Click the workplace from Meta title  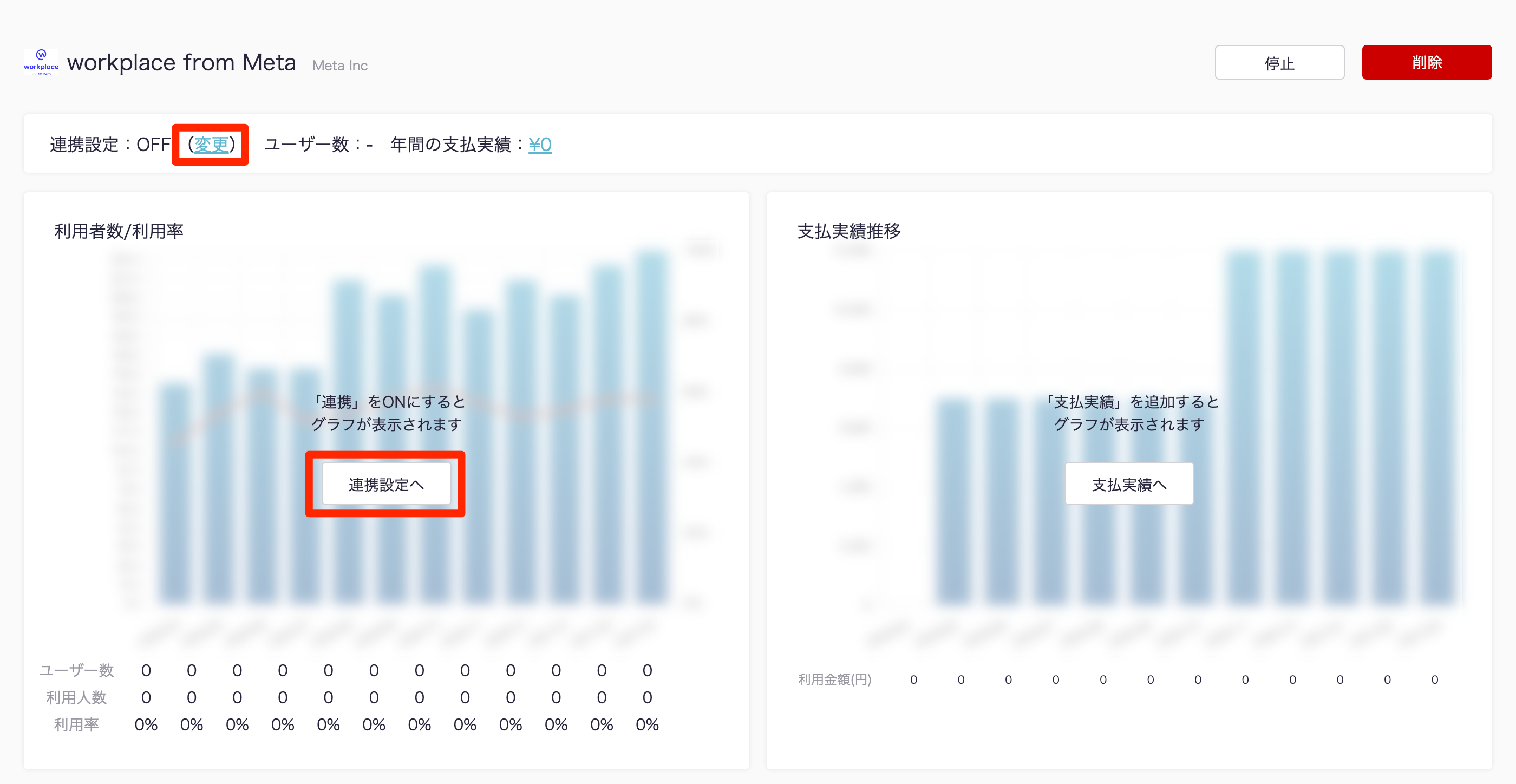pyautogui.click(x=181, y=62)
